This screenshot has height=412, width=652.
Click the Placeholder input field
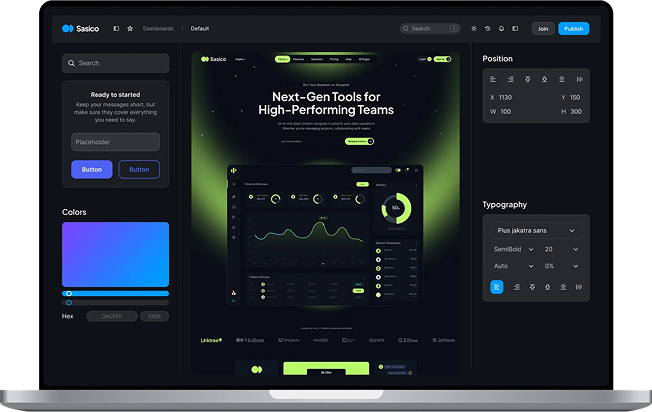coord(115,142)
